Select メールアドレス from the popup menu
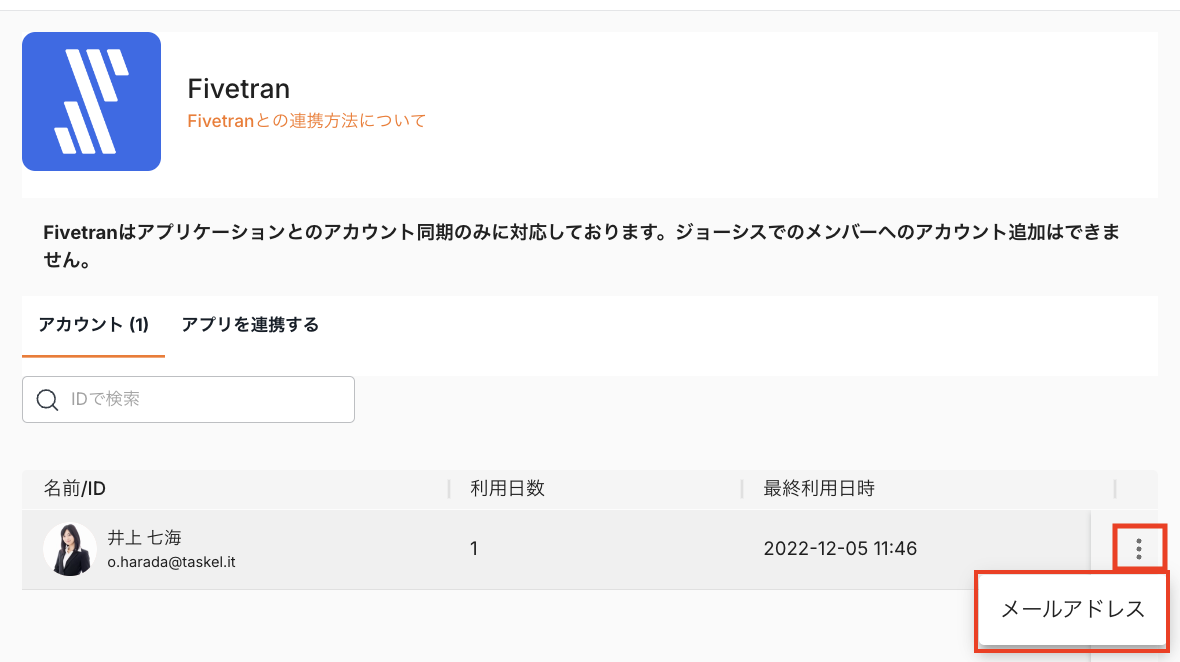 point(1072,610)
